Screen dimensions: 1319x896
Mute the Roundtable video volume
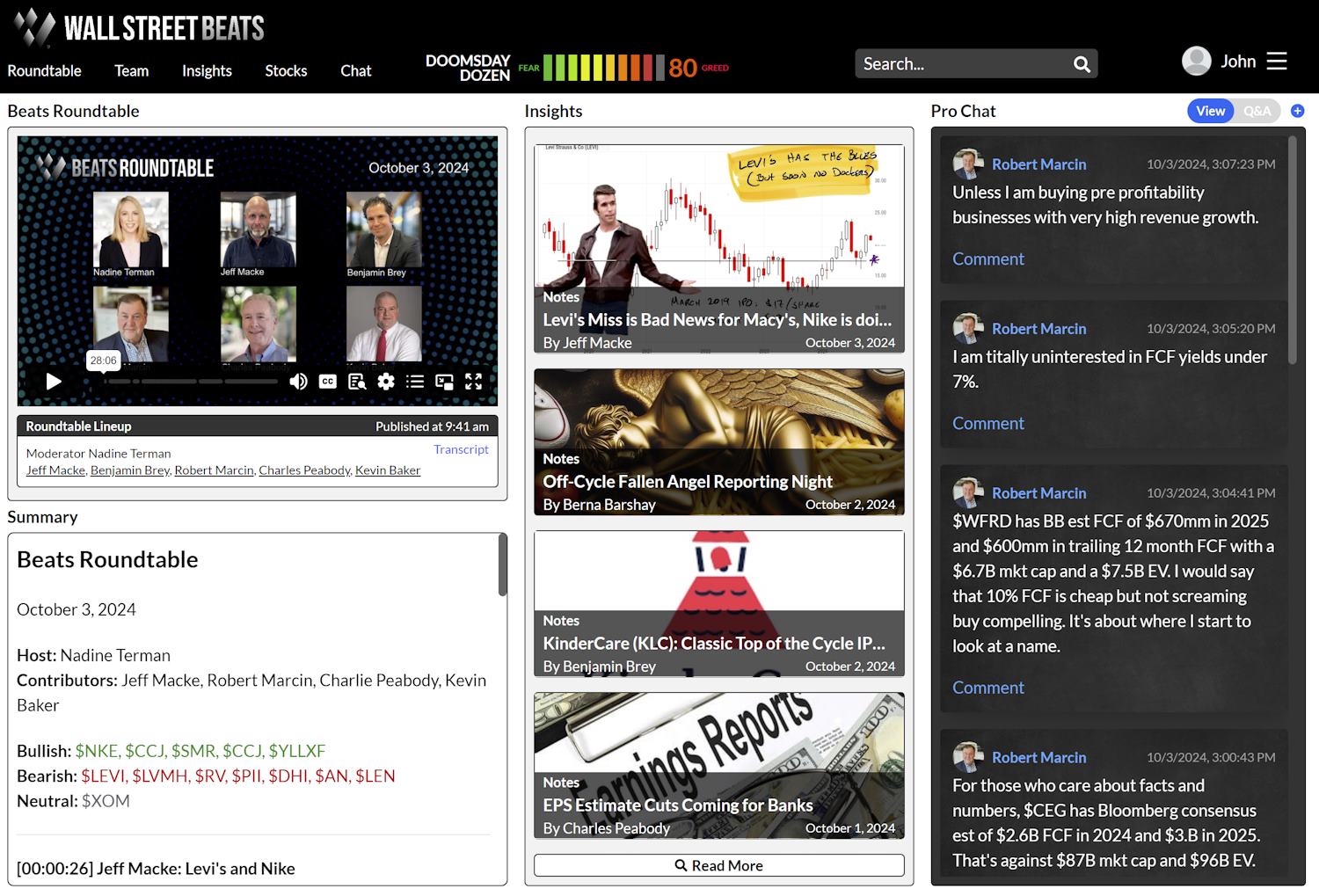[x=299, y=382]
